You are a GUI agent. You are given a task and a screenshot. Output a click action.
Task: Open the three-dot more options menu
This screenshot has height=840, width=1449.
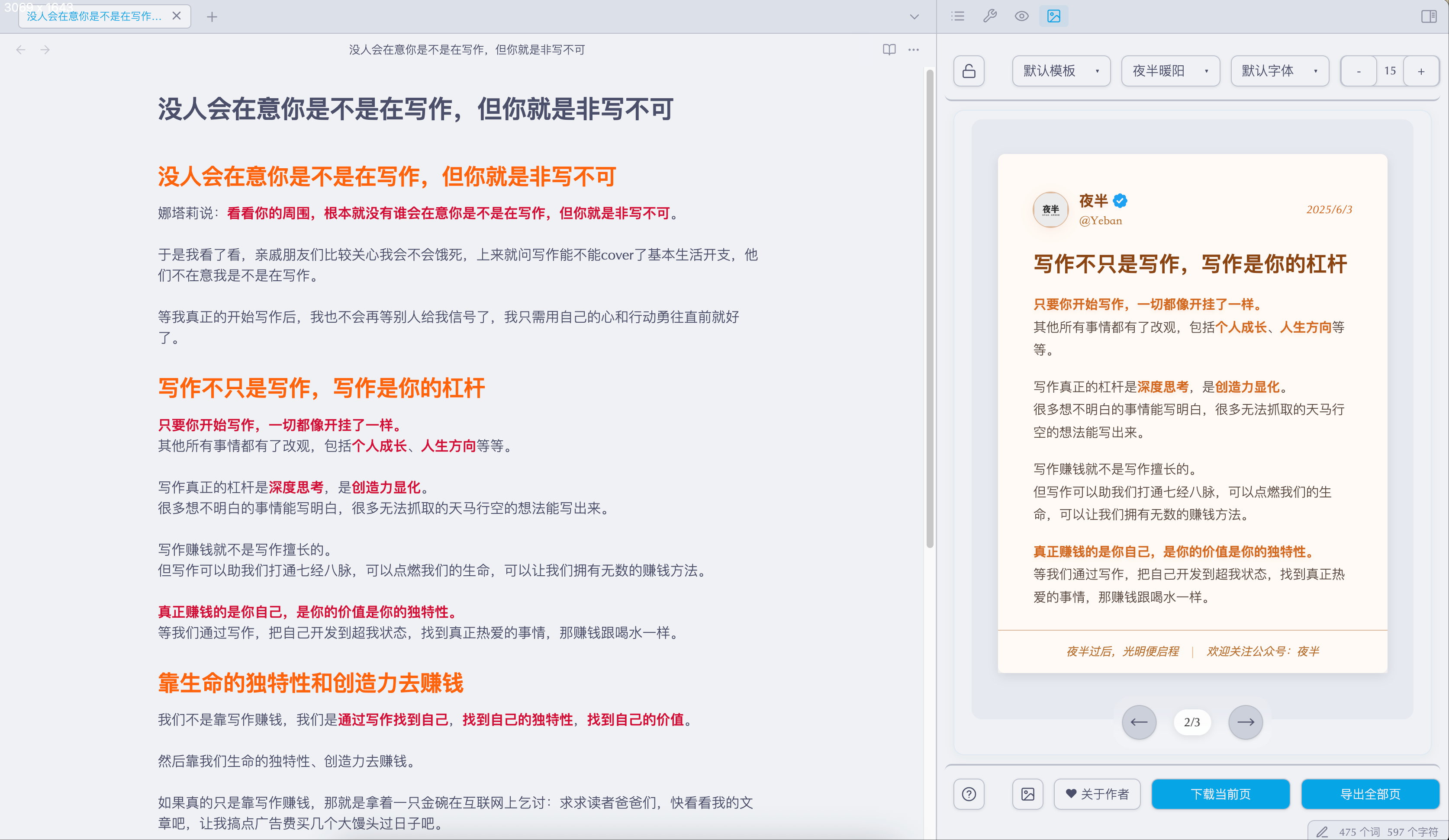(x=913, y=49)
